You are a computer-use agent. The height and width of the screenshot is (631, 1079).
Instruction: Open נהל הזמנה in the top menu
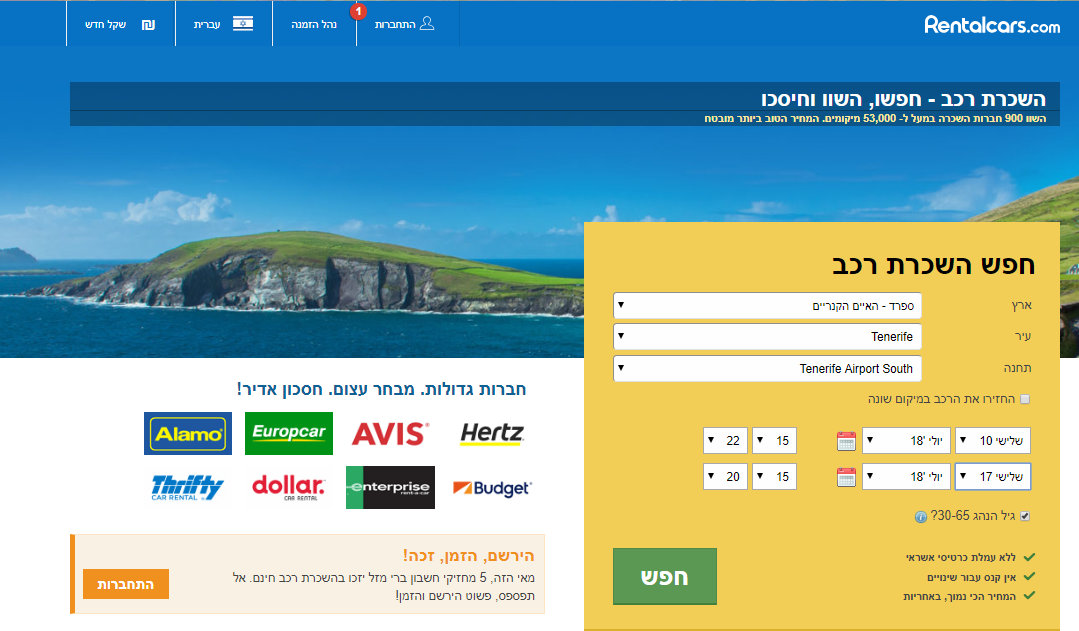pos(320,23)
